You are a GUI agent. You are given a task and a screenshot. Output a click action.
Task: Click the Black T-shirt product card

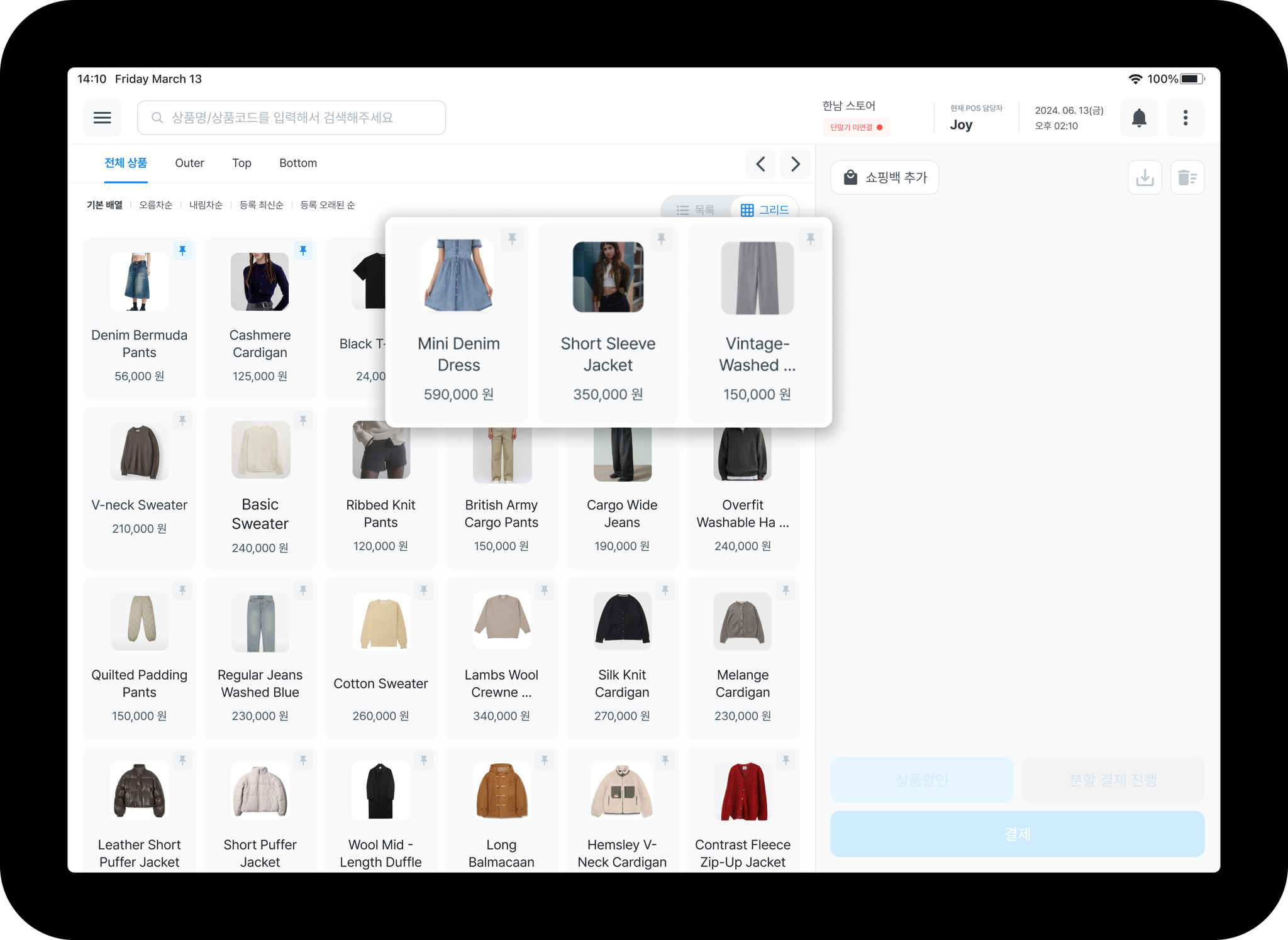(x=355, y=318)
